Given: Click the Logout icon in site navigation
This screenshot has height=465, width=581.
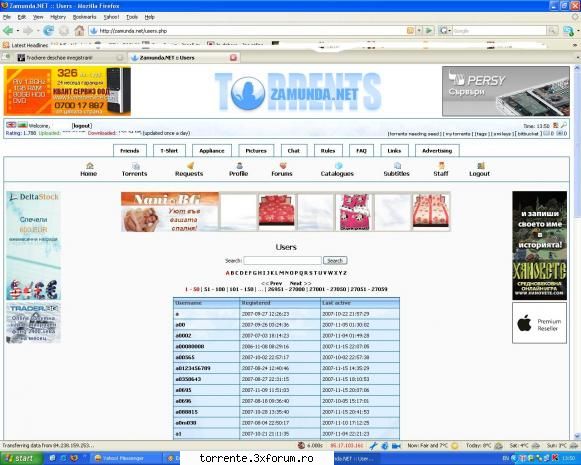Looking at the screenshot, I should tap(481, 166).
